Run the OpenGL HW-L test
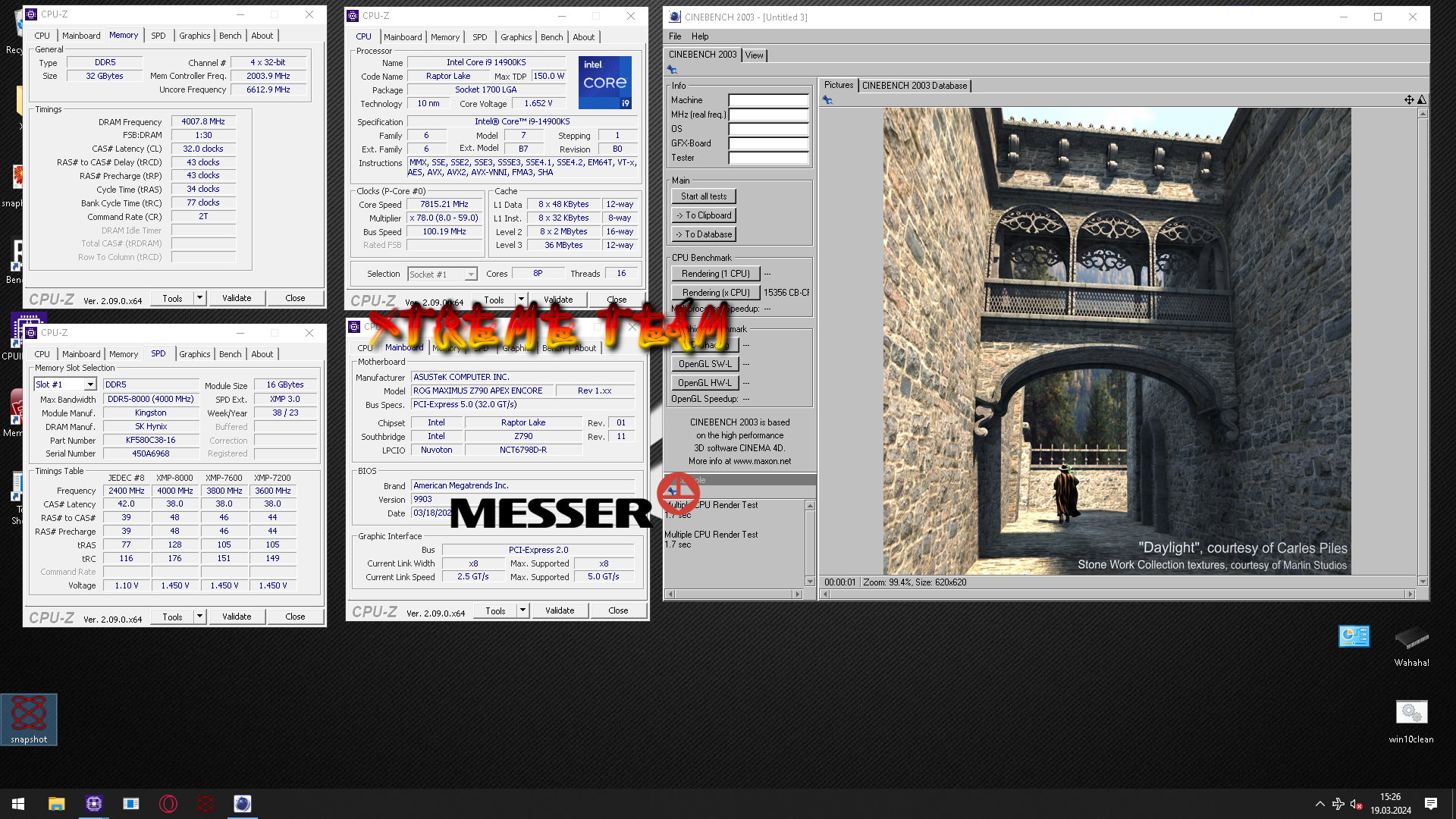The image size is (1456, 819). pyautogui.click(x=704, y=383)
